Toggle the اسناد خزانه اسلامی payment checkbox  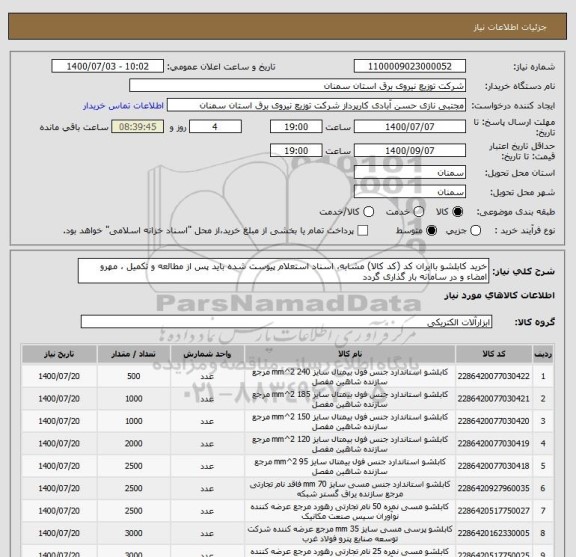pos(363,231)
